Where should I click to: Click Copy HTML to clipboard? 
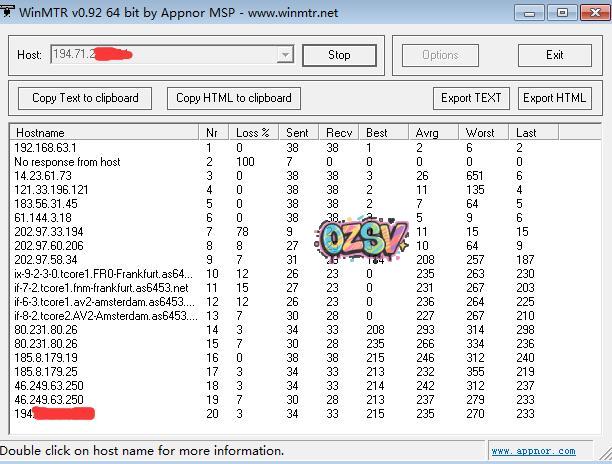234,98
